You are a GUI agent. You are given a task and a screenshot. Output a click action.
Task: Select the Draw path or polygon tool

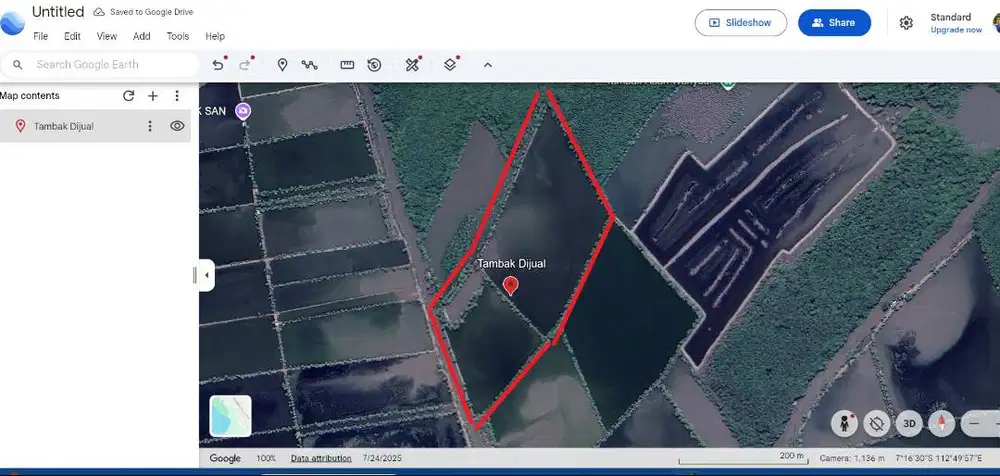point(310,65)
